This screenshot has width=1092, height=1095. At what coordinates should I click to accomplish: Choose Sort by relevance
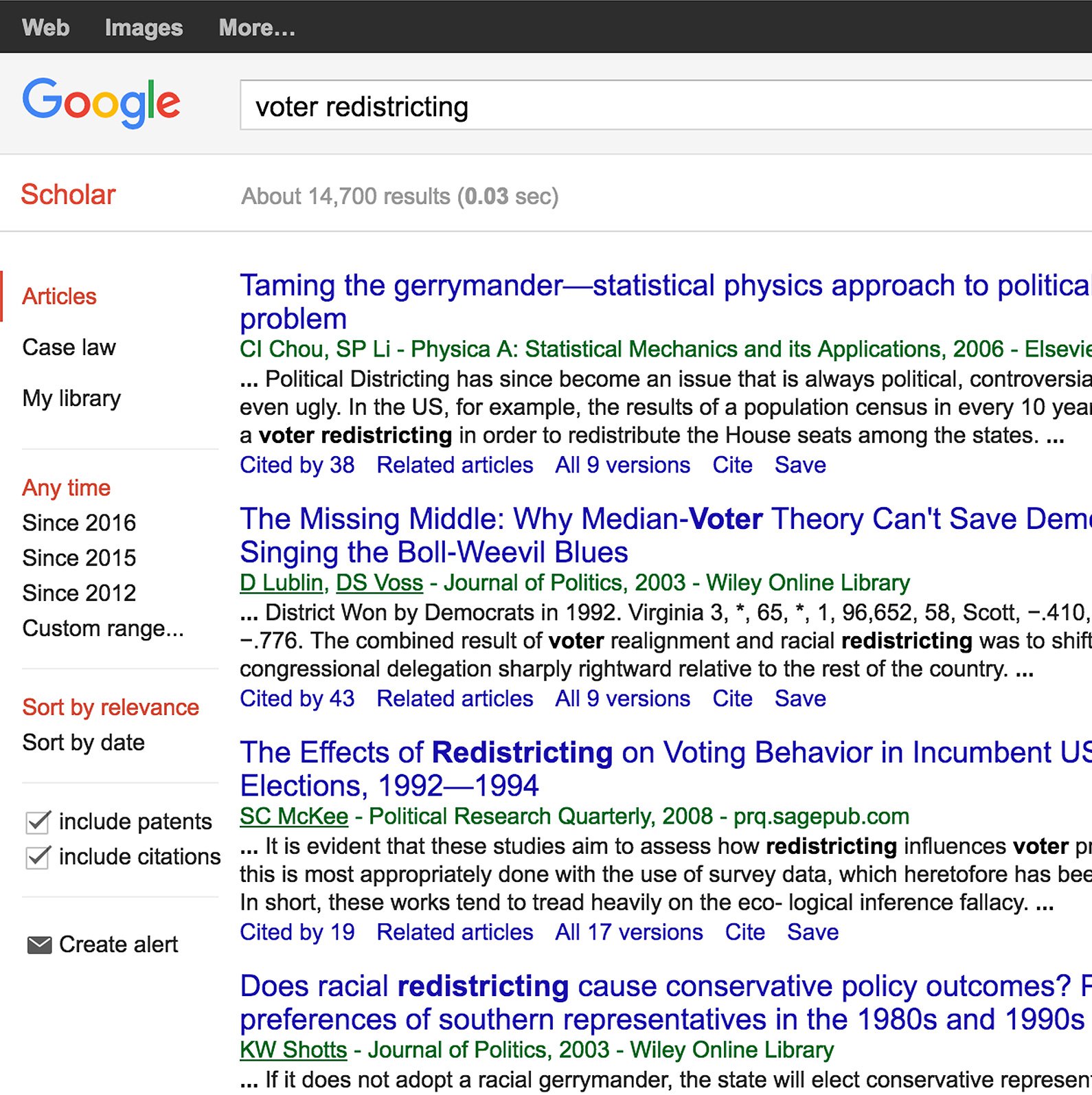[111, 708]
